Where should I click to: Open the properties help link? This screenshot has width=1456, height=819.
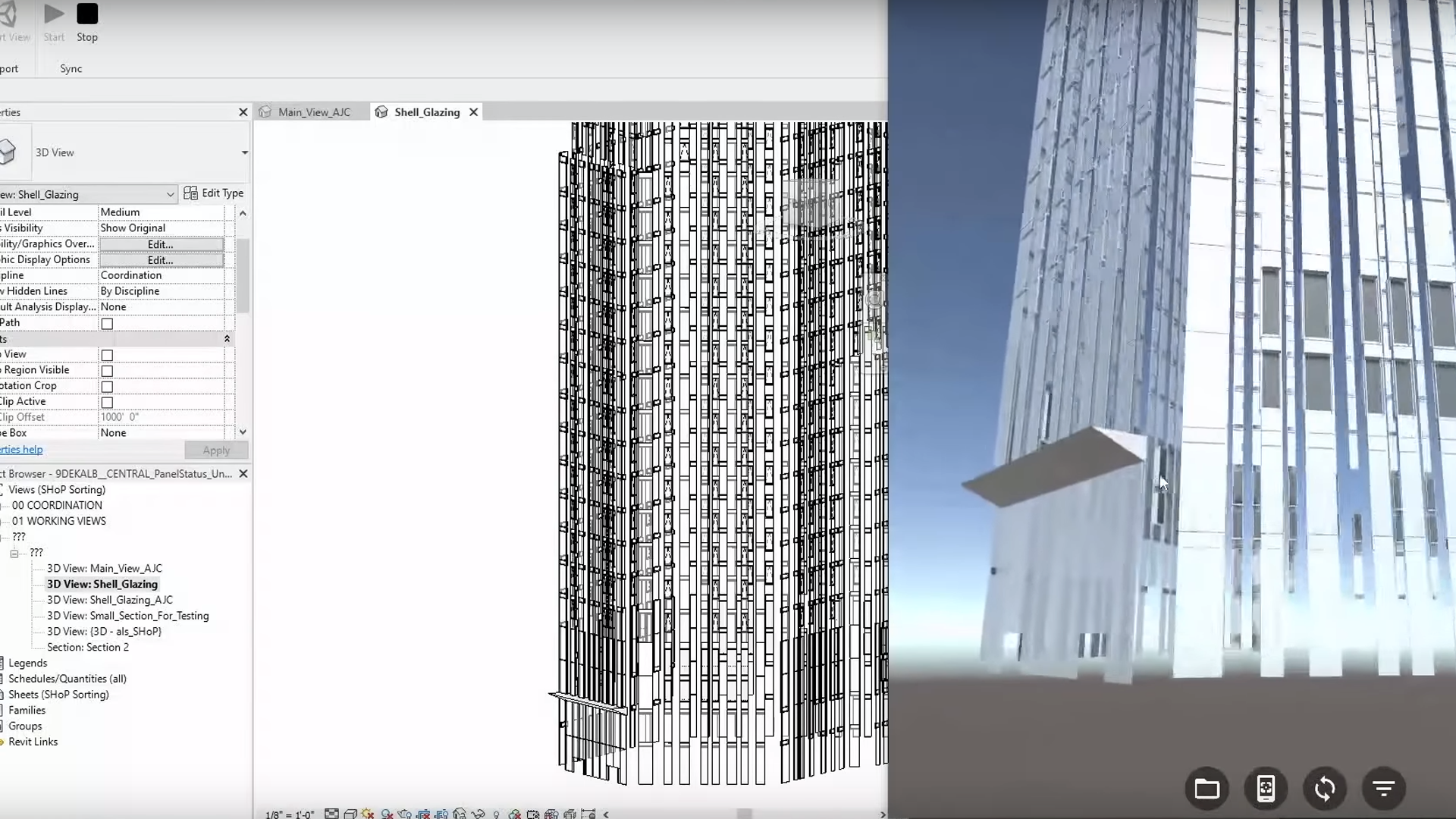21,449
